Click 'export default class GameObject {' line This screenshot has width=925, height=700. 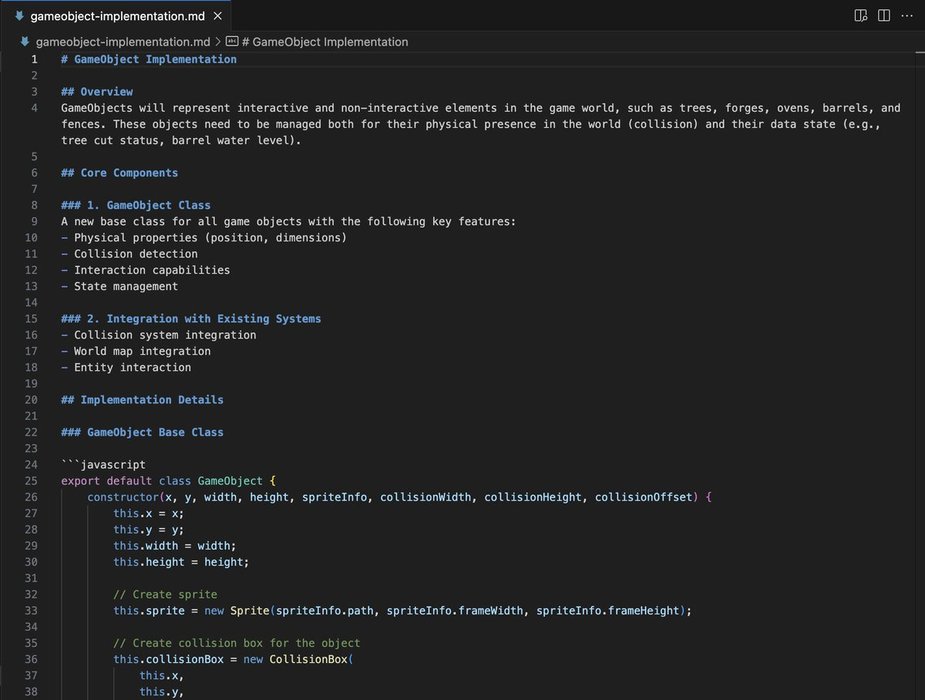coord(168,481)
